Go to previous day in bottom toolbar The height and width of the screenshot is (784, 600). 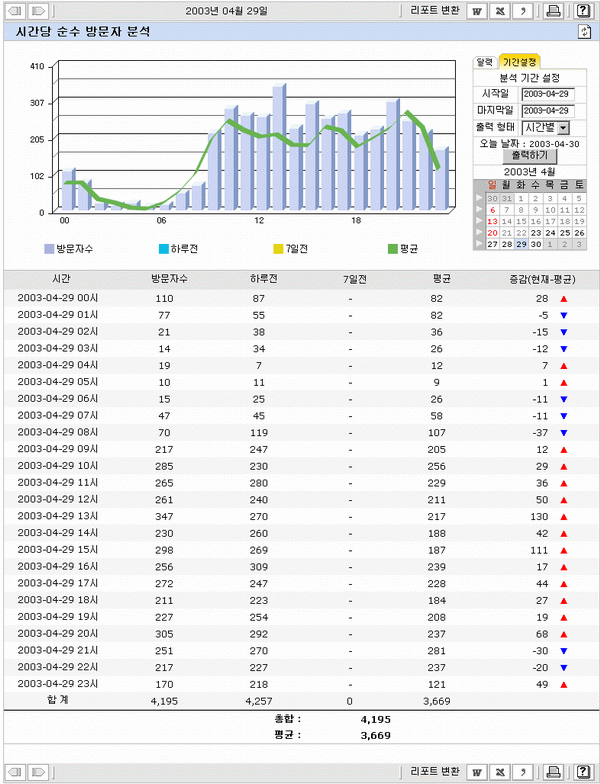click(16, 772)
